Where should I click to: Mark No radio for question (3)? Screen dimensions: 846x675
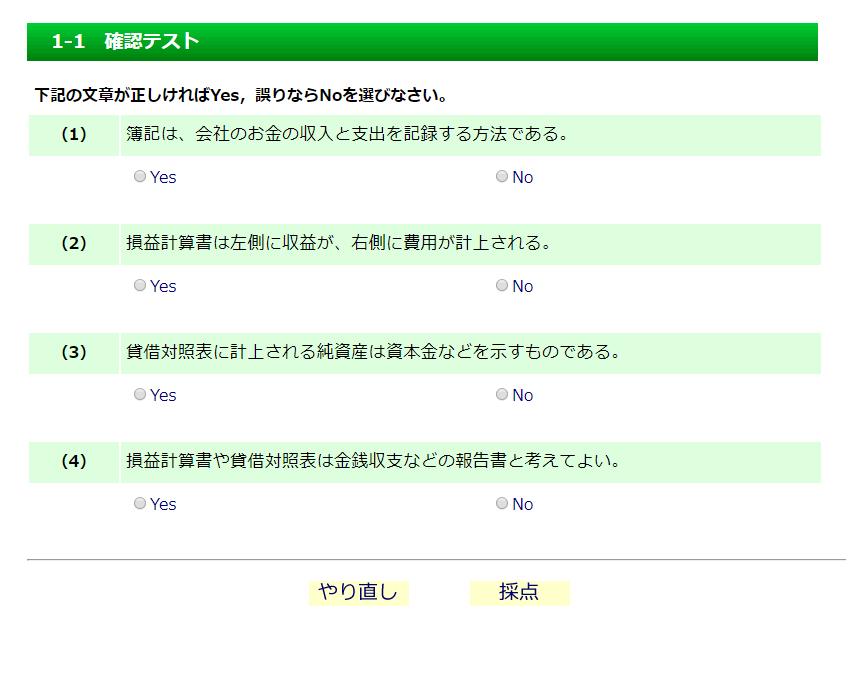click(x=502, y=394)
